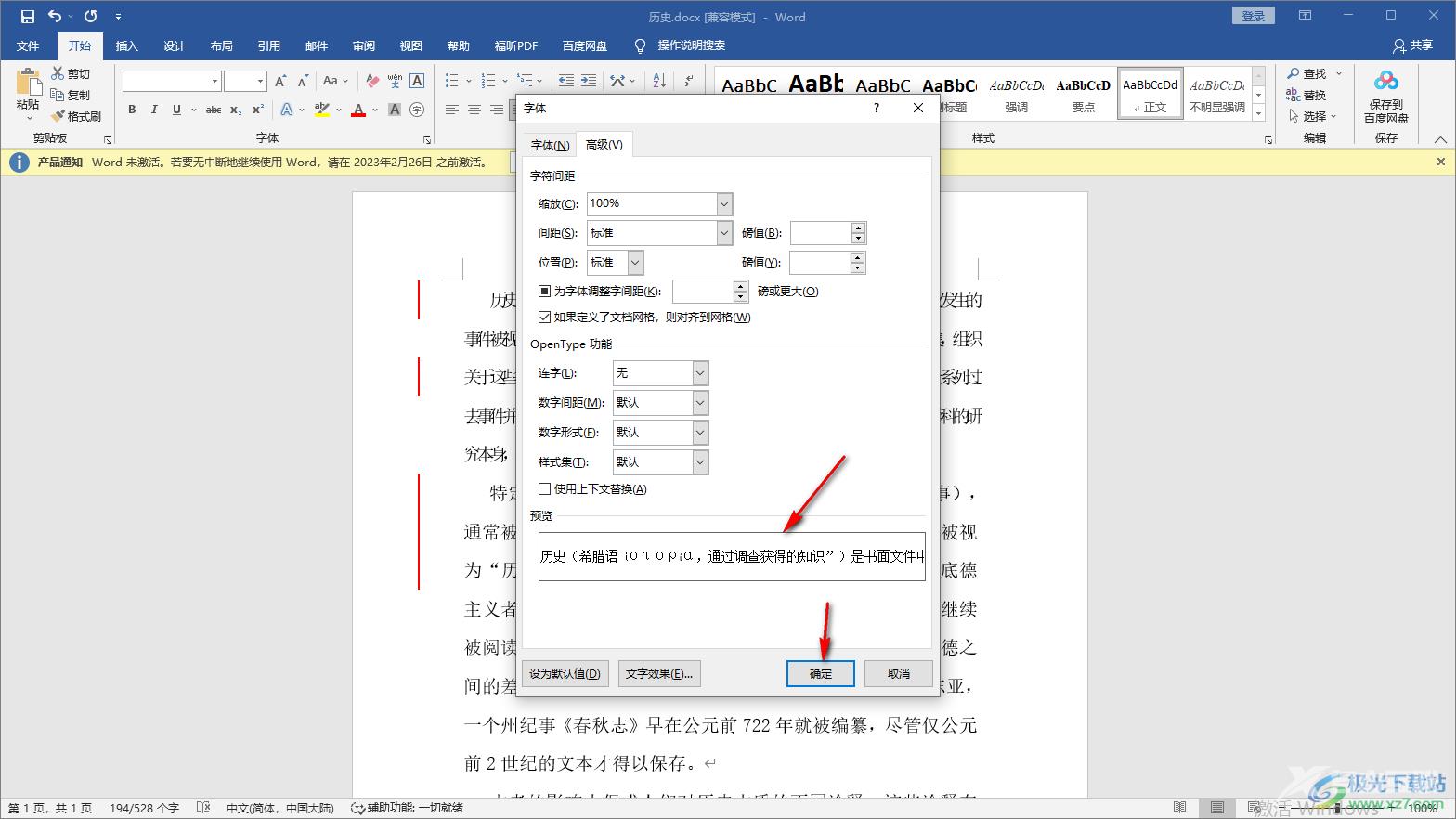Viewport: 1456px width, 819px height.
Task: Open the Spacing (间距) dropdown
Action: coord(724,233)
